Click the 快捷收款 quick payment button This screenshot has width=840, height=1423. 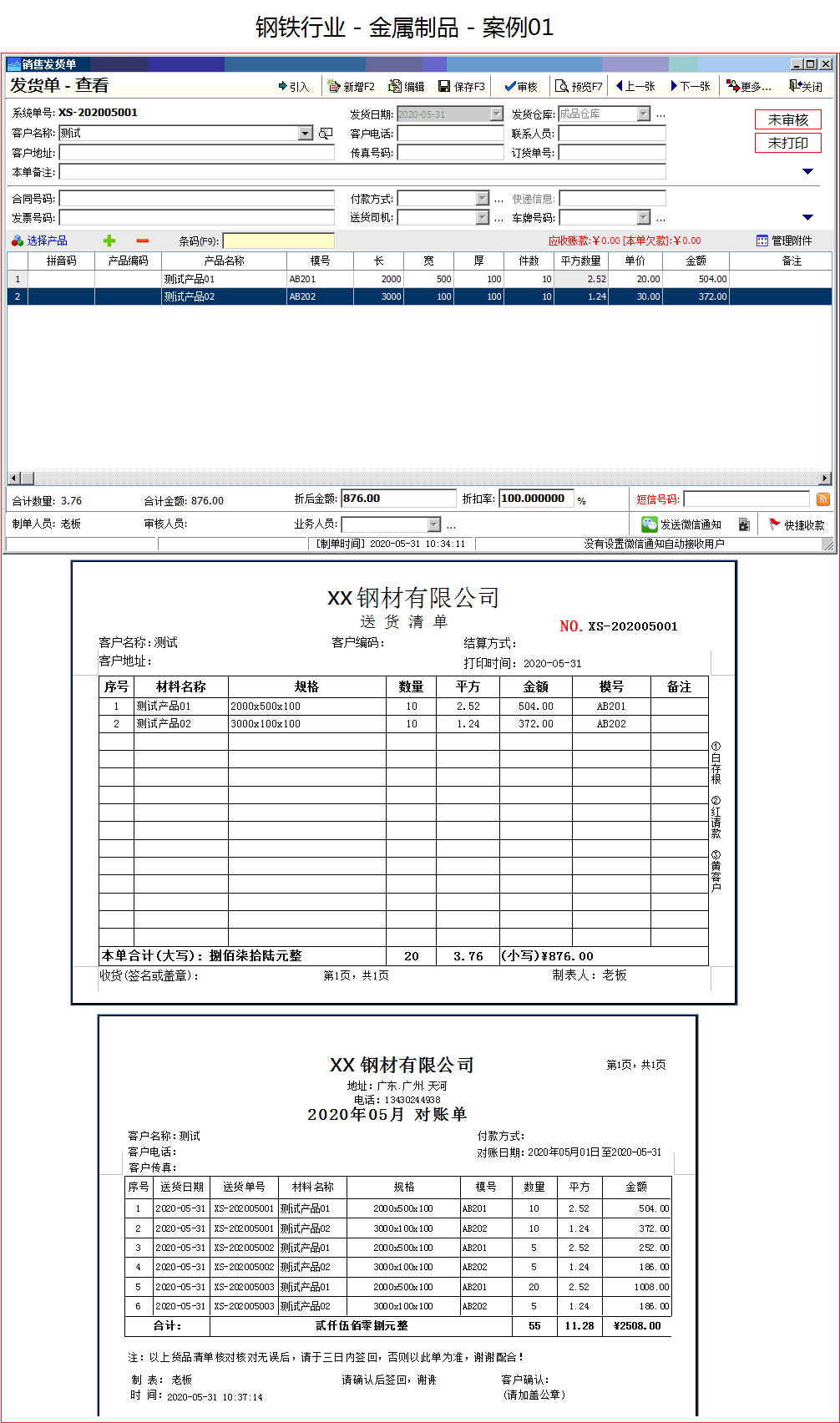(x=797, y=524)
